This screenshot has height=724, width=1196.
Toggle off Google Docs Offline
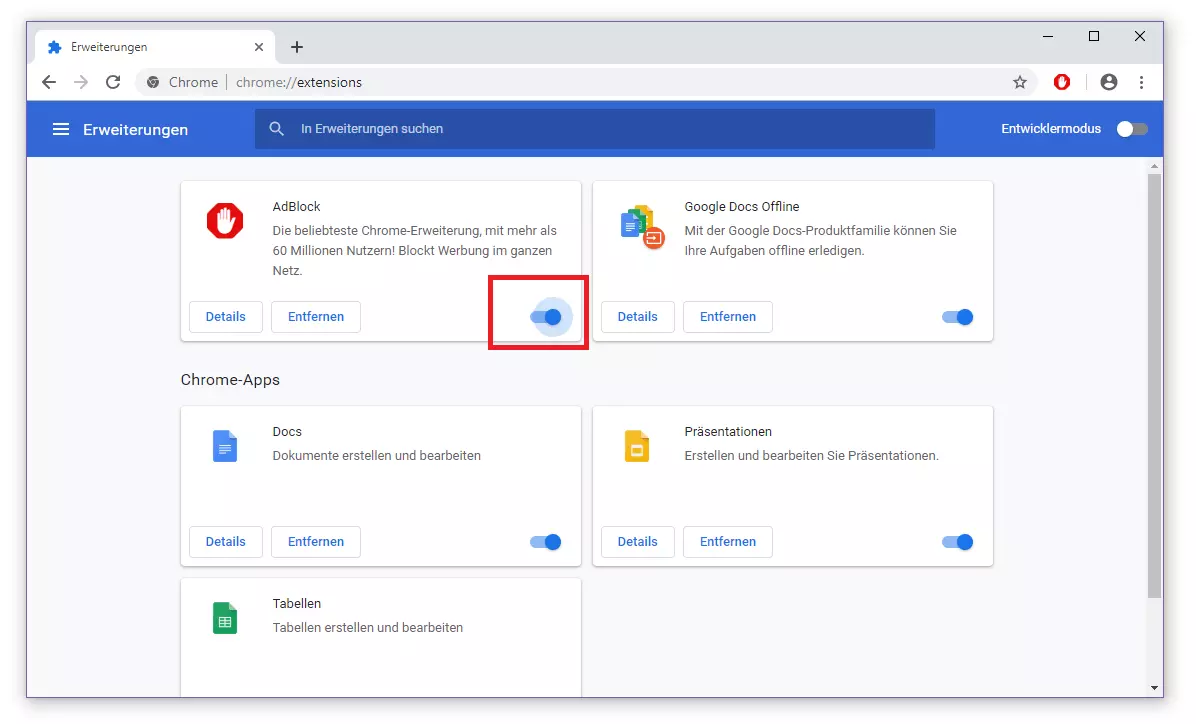pyautogui.click(x=958, y=317)
